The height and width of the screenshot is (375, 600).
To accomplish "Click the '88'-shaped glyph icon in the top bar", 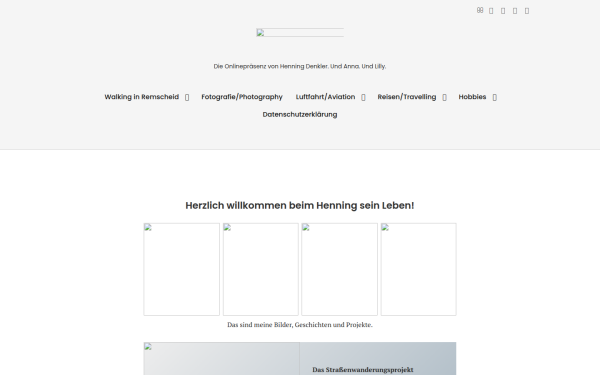I will tap(480, 10).
